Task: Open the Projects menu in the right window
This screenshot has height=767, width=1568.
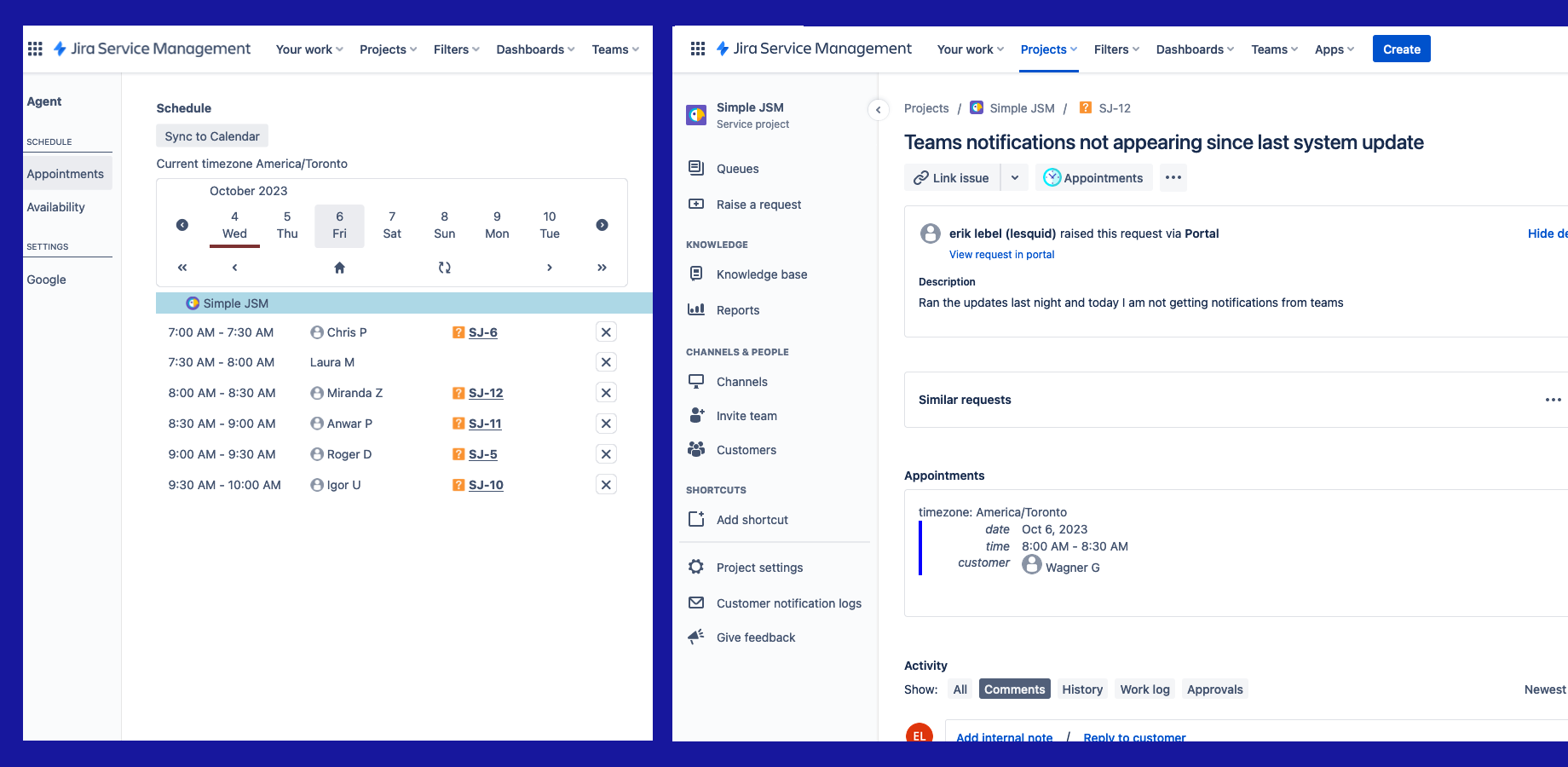Action: point(1049,49)
